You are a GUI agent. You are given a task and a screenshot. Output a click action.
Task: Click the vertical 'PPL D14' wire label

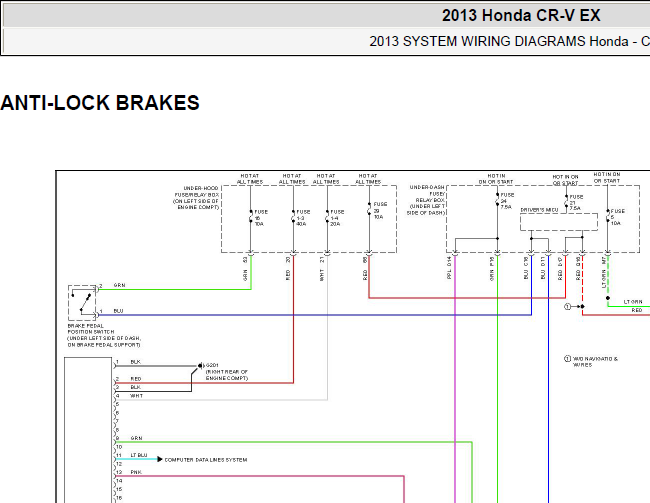(449, 268)
